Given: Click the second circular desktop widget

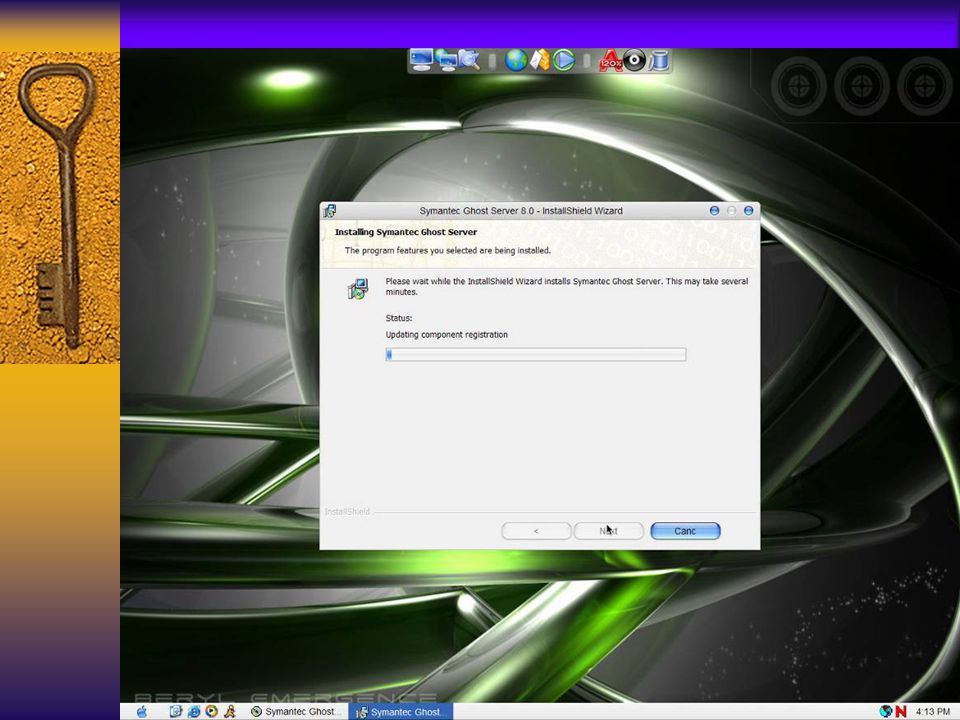Looking at the screenshot, I should point(861,86).
